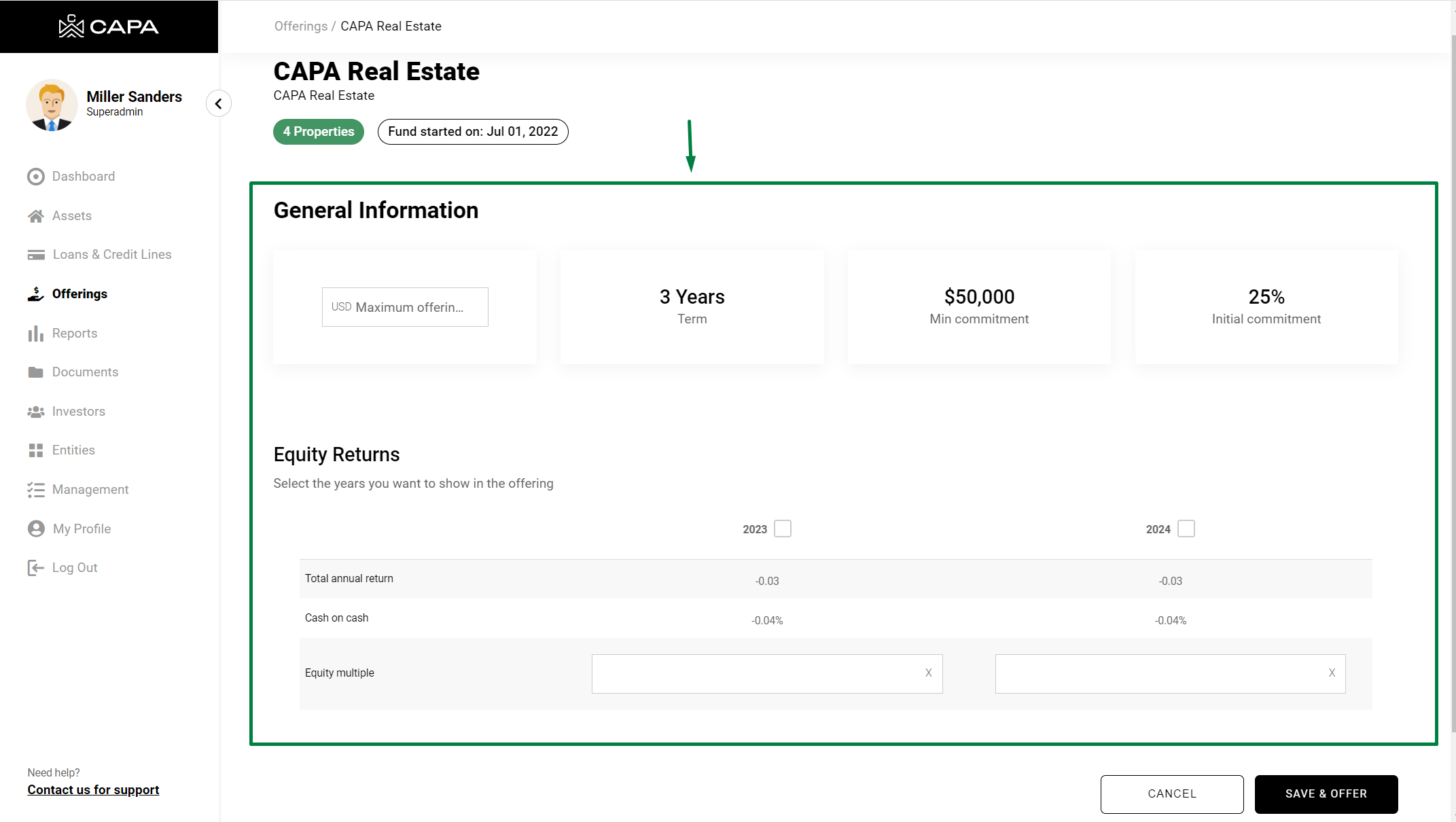Click the Reports bar chart icon
The height and width of the screenshot is (822, 1456).
coord(36,334)
